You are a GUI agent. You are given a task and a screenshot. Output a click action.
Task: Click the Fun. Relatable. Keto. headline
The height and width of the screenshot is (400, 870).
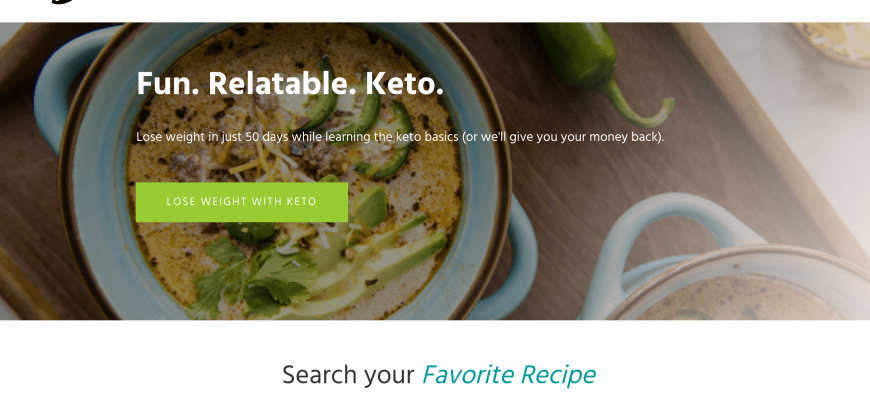[290, 85]
